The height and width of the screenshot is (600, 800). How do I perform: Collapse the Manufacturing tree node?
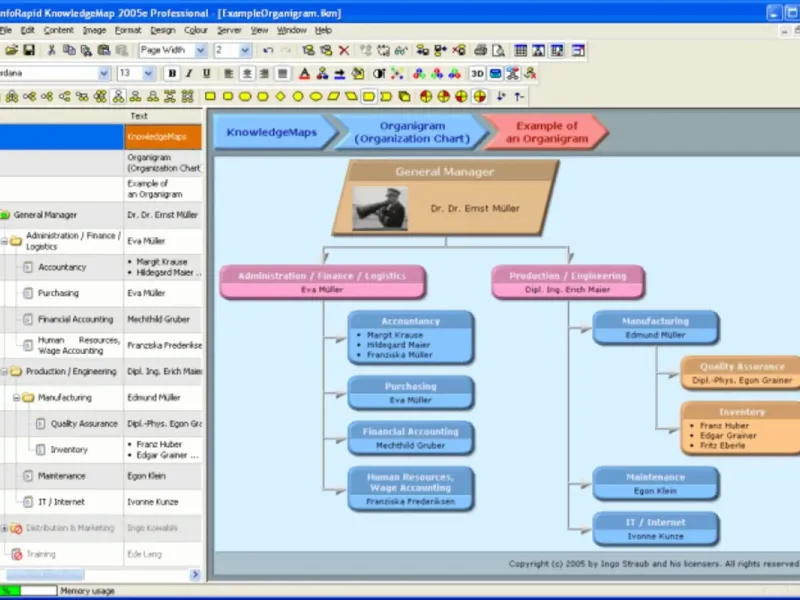(x=16, y=397)
